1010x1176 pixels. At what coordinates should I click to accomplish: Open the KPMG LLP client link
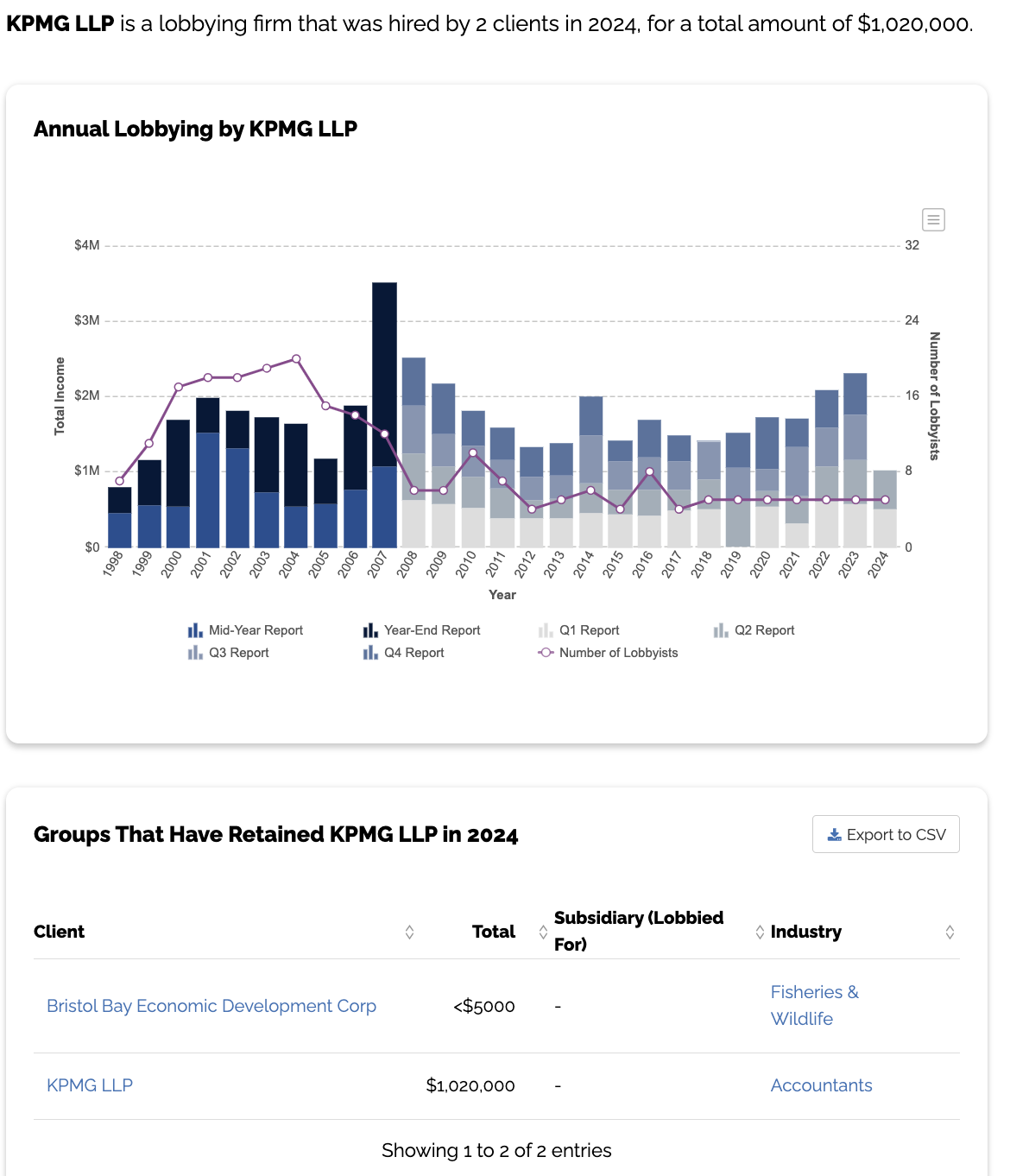pyautogui.click(x=90, y=1085)
